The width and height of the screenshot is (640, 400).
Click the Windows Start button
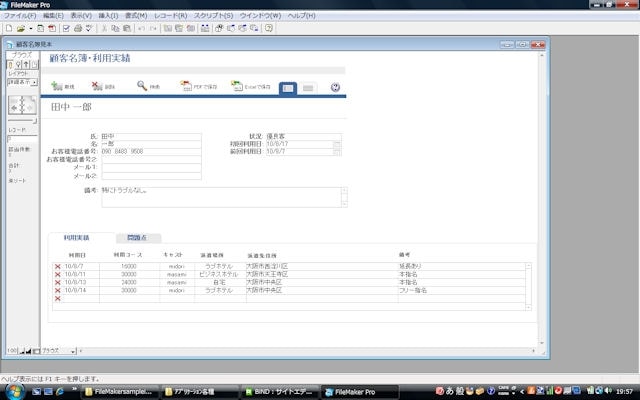pyautogui.click(x=10, y=392)
